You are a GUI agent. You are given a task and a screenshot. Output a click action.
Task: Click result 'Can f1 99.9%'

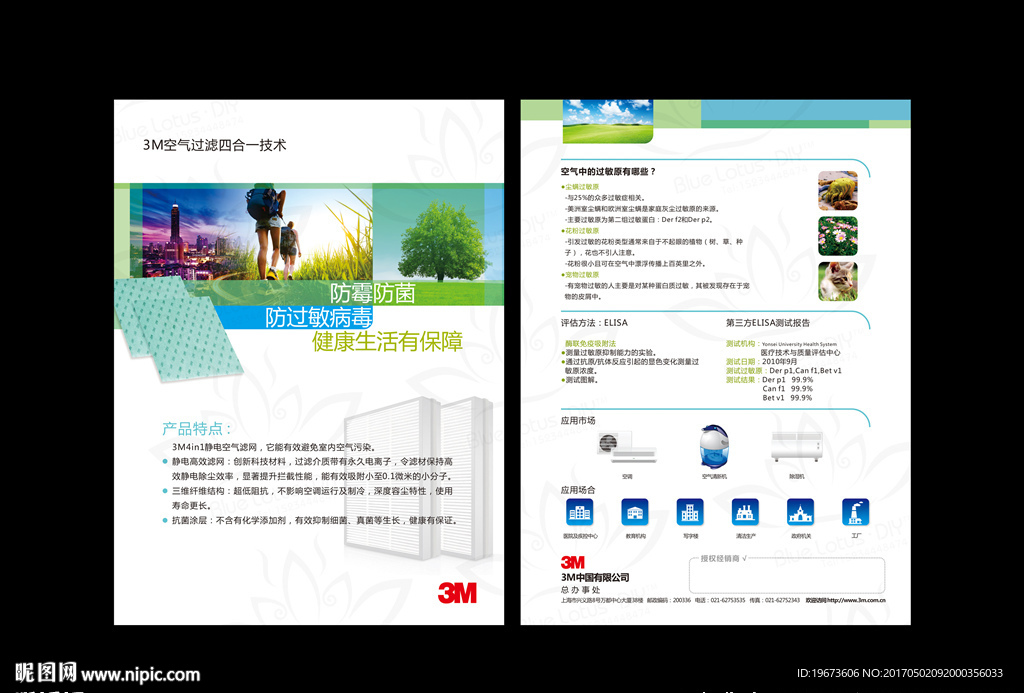[788, 389]
